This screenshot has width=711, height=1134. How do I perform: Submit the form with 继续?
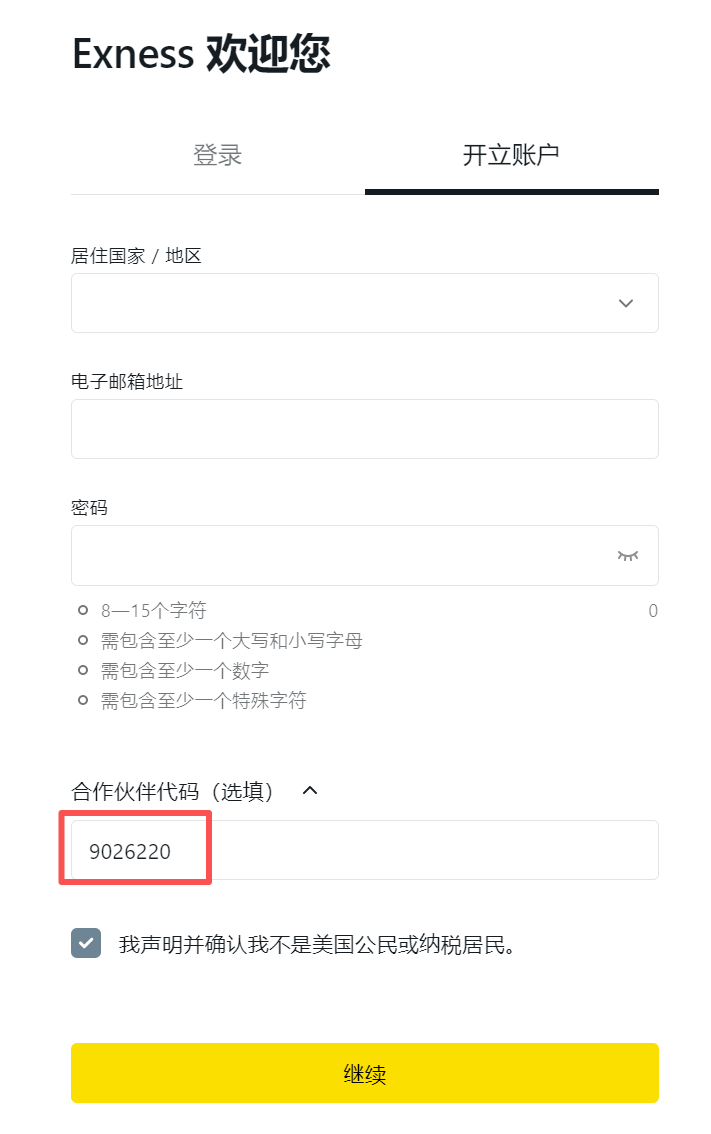364,1072
